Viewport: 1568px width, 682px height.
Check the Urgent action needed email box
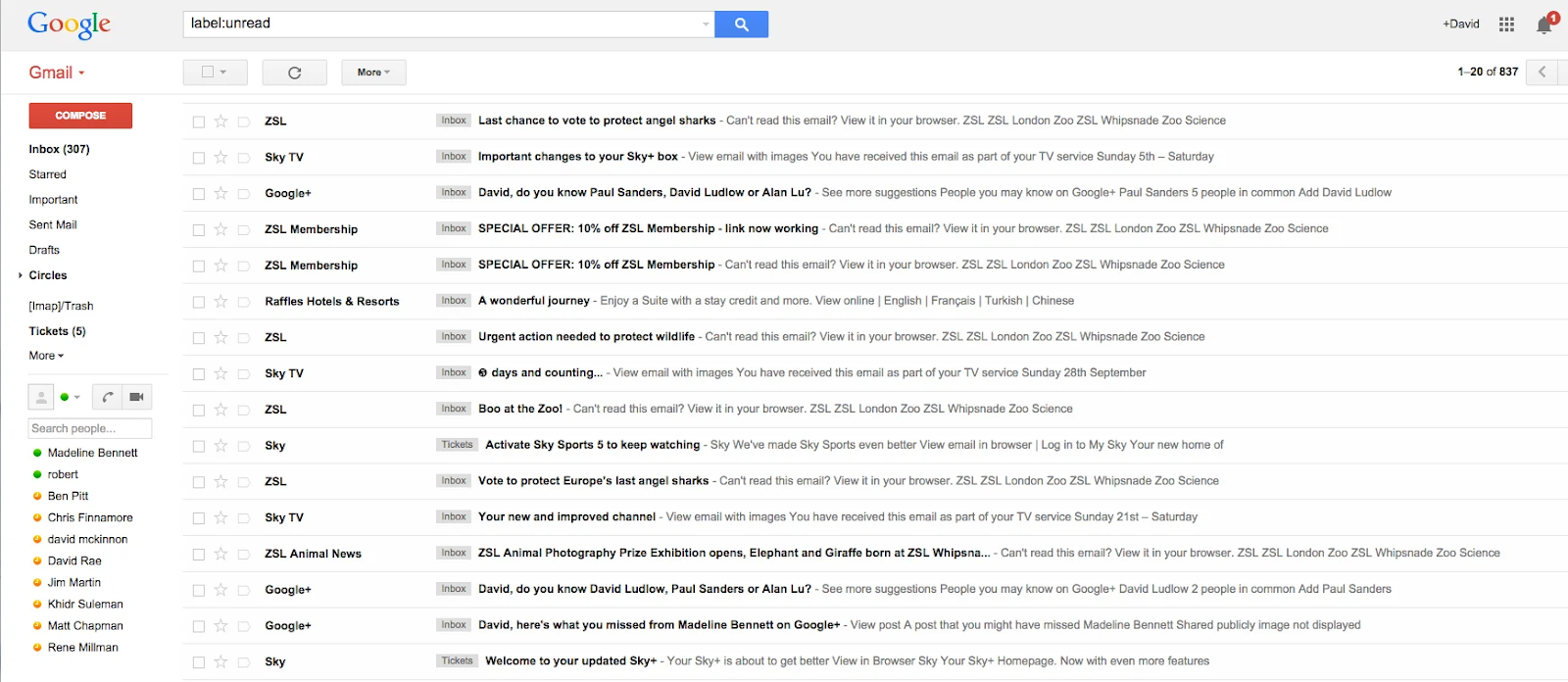pyautogui.click(x=199, y=338)
